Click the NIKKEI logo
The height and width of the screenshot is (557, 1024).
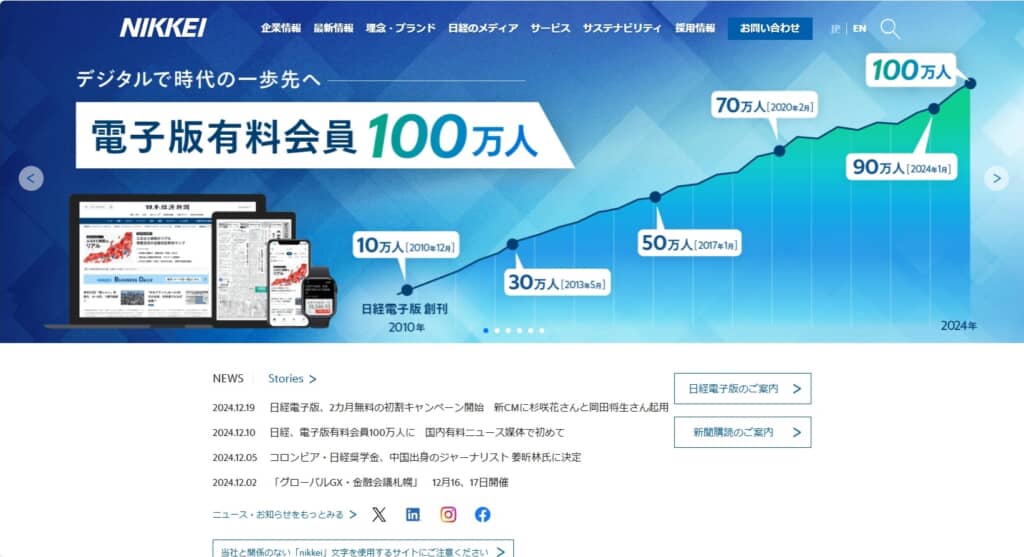tap(163, 27)
